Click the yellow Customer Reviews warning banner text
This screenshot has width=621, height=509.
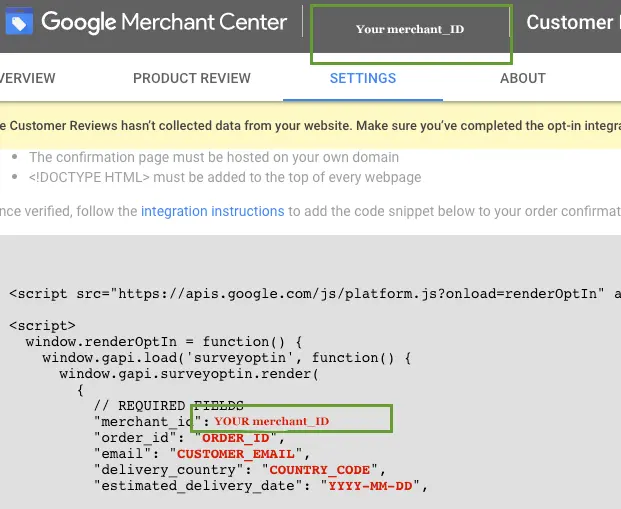[x=310, y=126]
